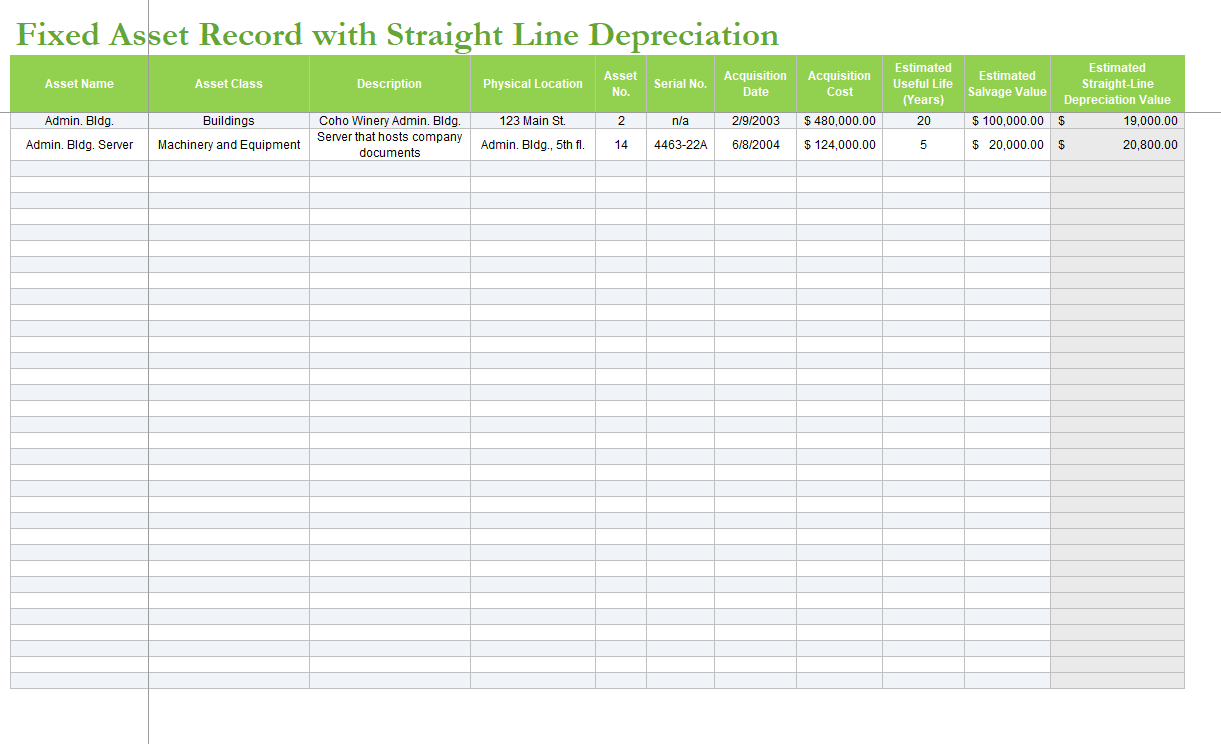
Task: Click the 'Acquisition Date' column header
Action: click(756, 84)
